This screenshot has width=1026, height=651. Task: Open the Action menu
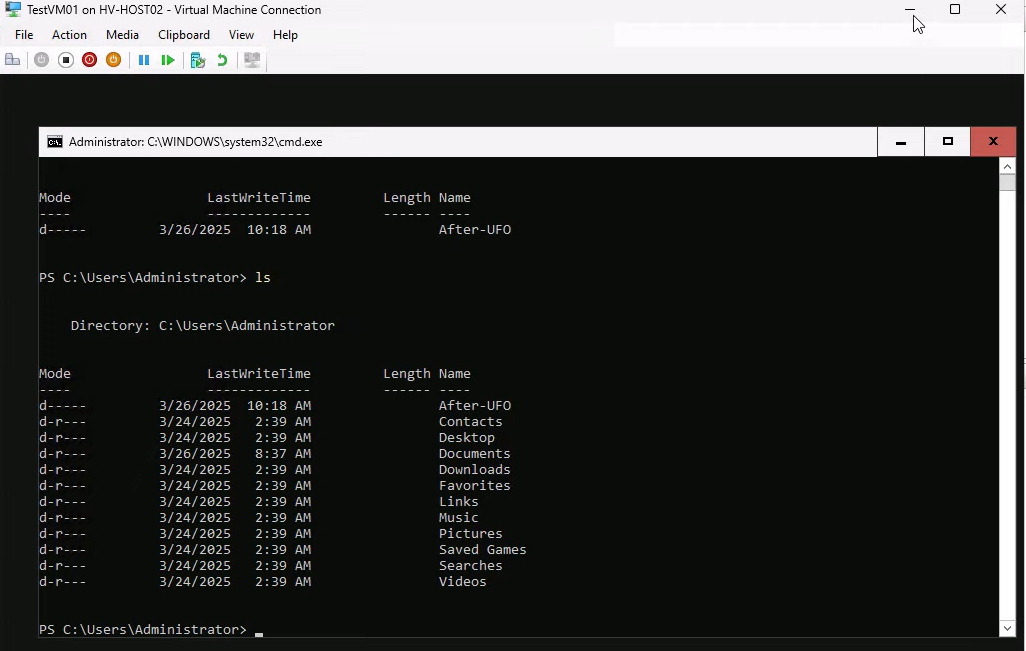[x=69, y=35]
